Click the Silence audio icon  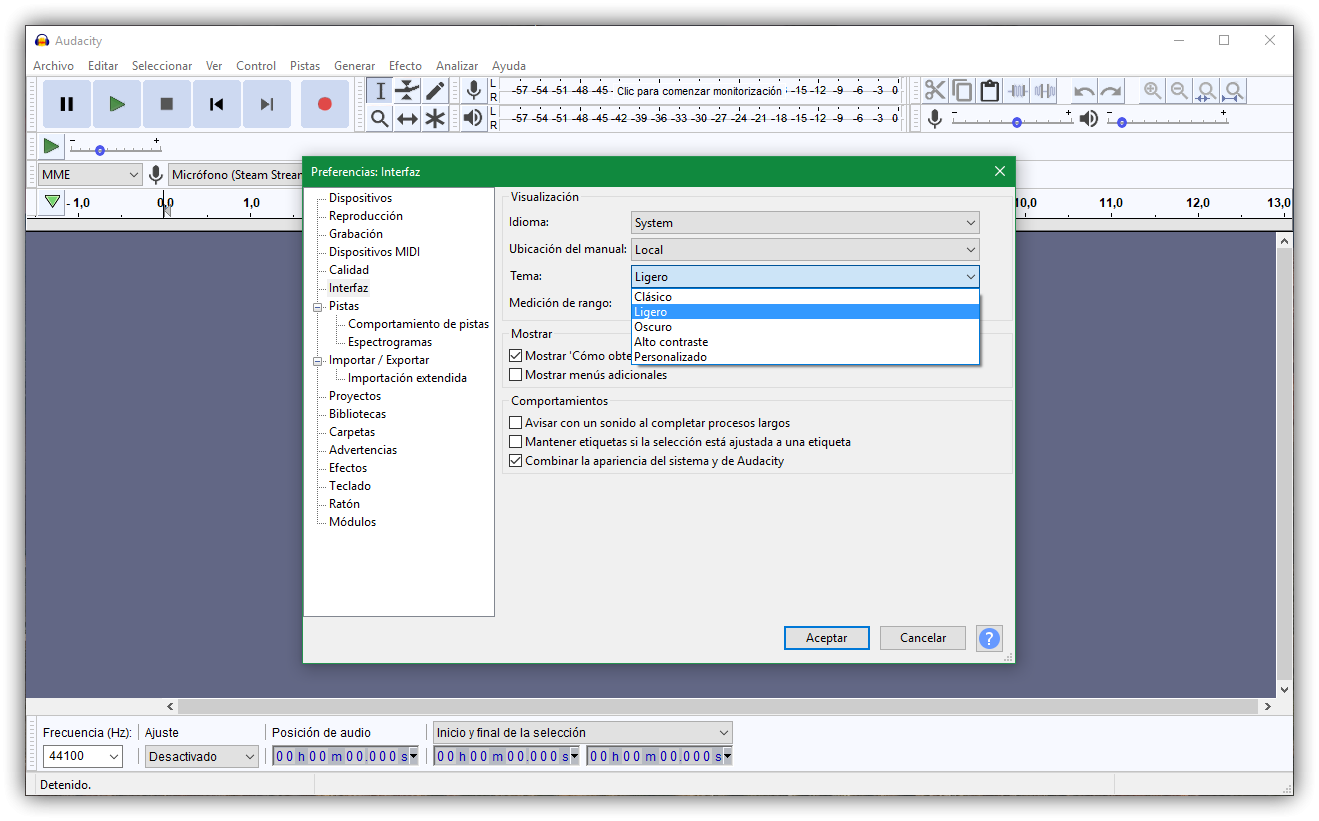1045,91
